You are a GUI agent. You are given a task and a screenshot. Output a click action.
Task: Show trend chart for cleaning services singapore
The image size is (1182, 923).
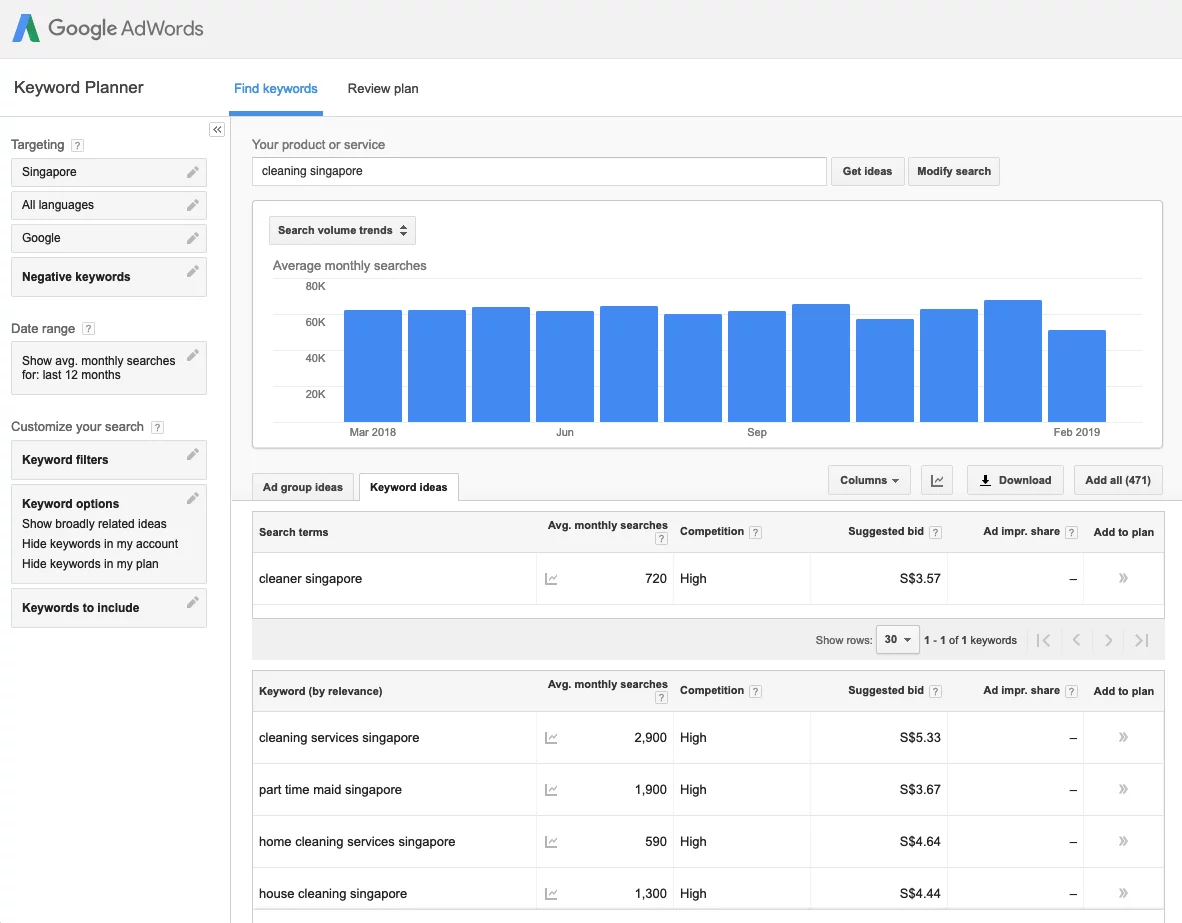[551, 738]
